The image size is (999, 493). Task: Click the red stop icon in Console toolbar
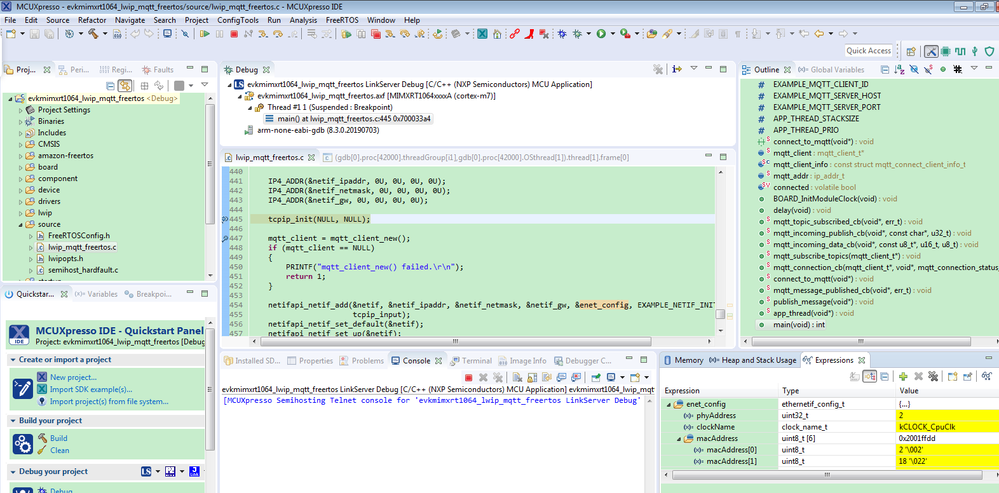point(468,377)
